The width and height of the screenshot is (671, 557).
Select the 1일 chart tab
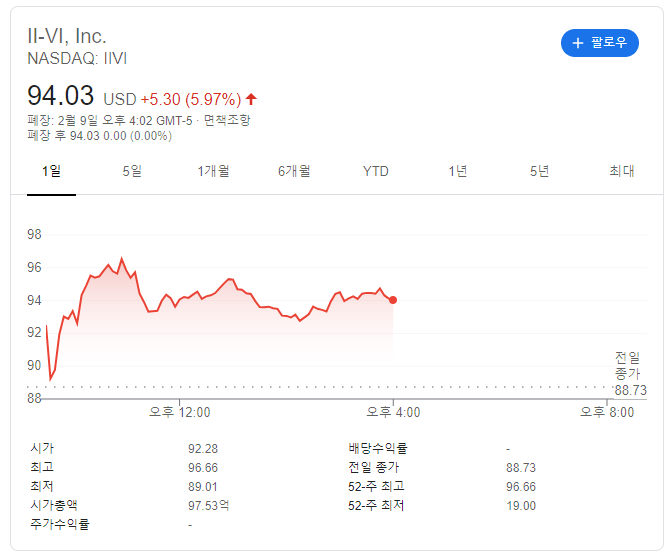pyautogui.click(x=51, y=171)
